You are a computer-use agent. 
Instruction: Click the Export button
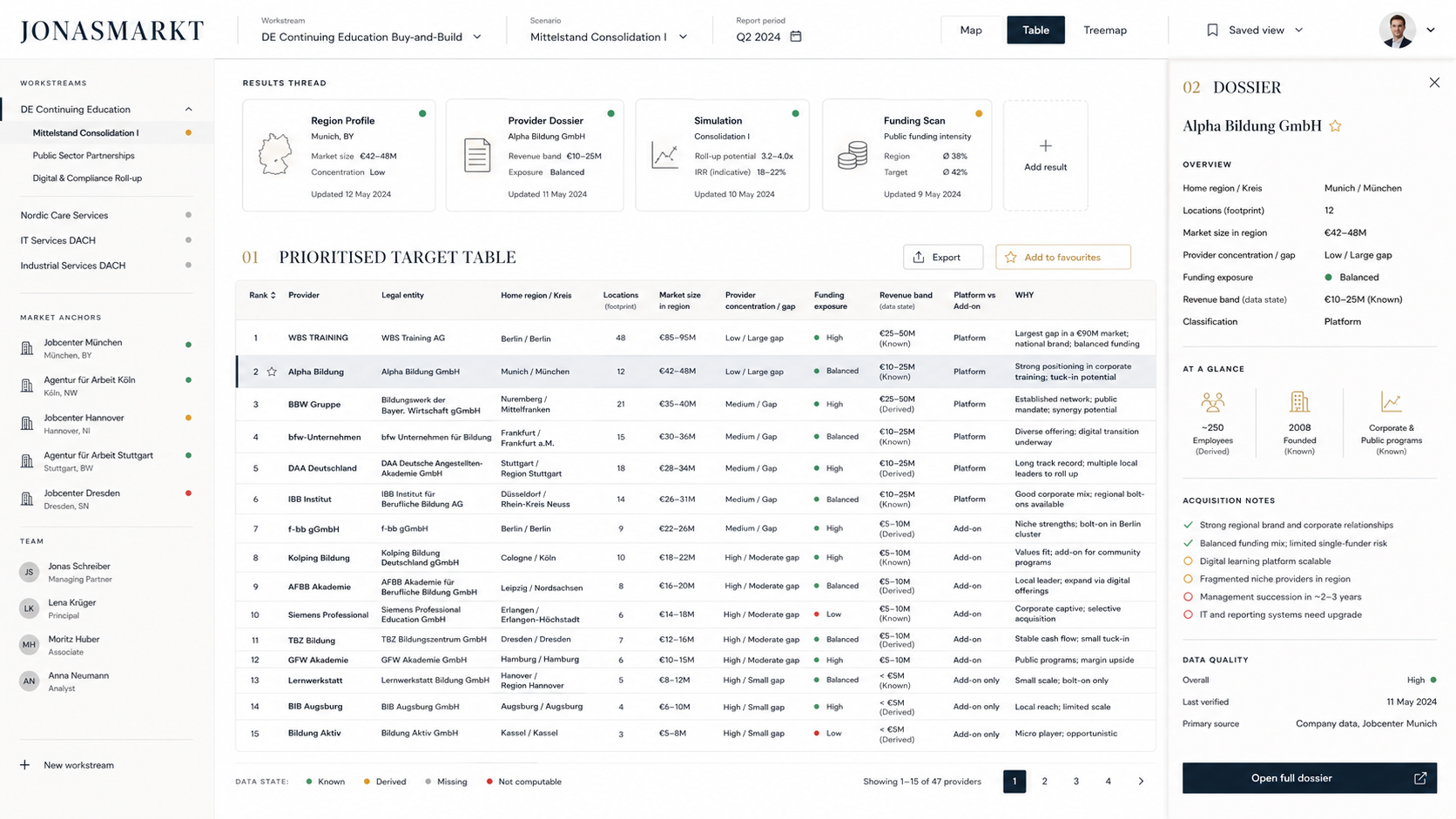pyautogui.click(x=943, y=257)
